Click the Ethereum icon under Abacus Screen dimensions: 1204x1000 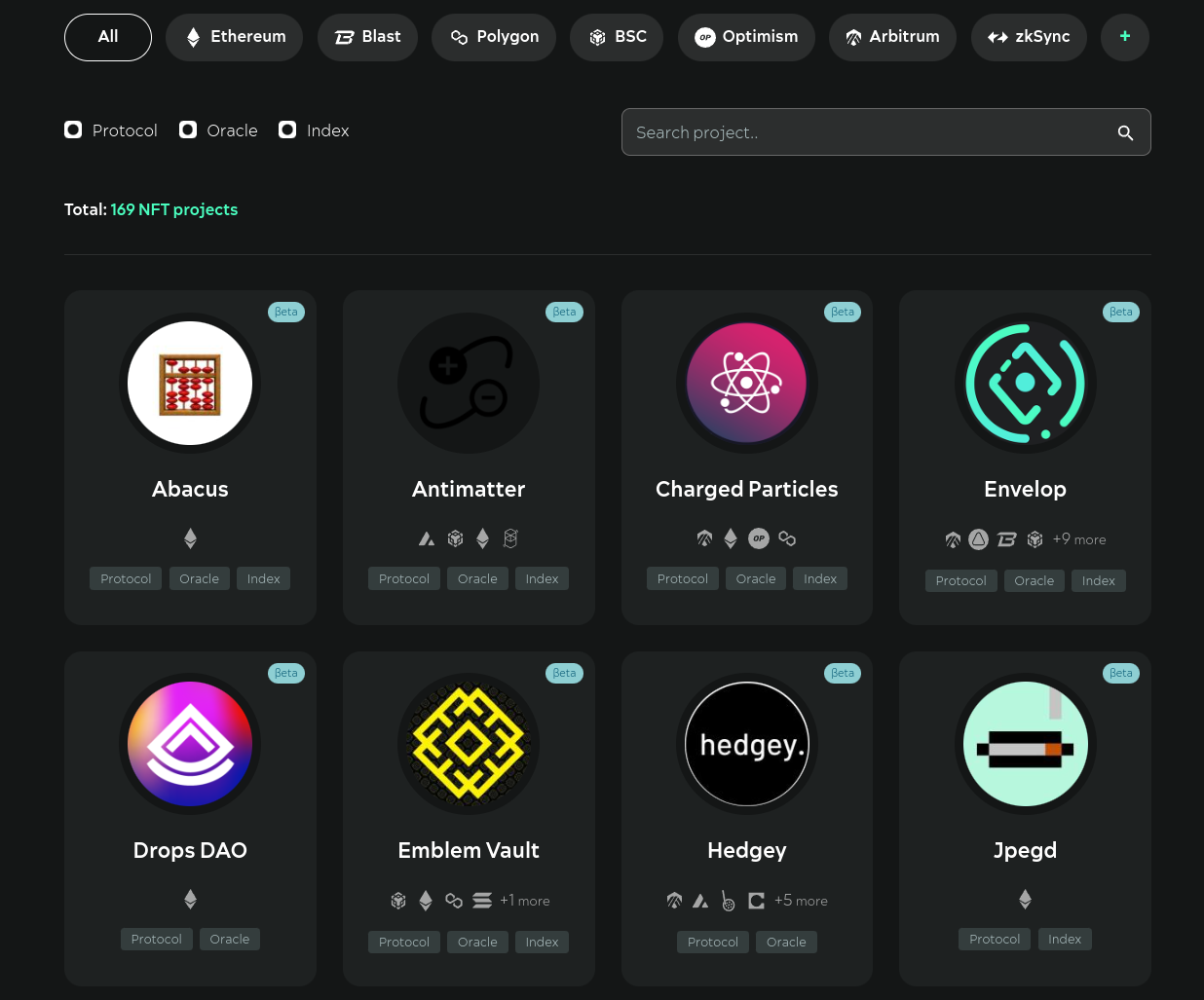pos(190,538)
